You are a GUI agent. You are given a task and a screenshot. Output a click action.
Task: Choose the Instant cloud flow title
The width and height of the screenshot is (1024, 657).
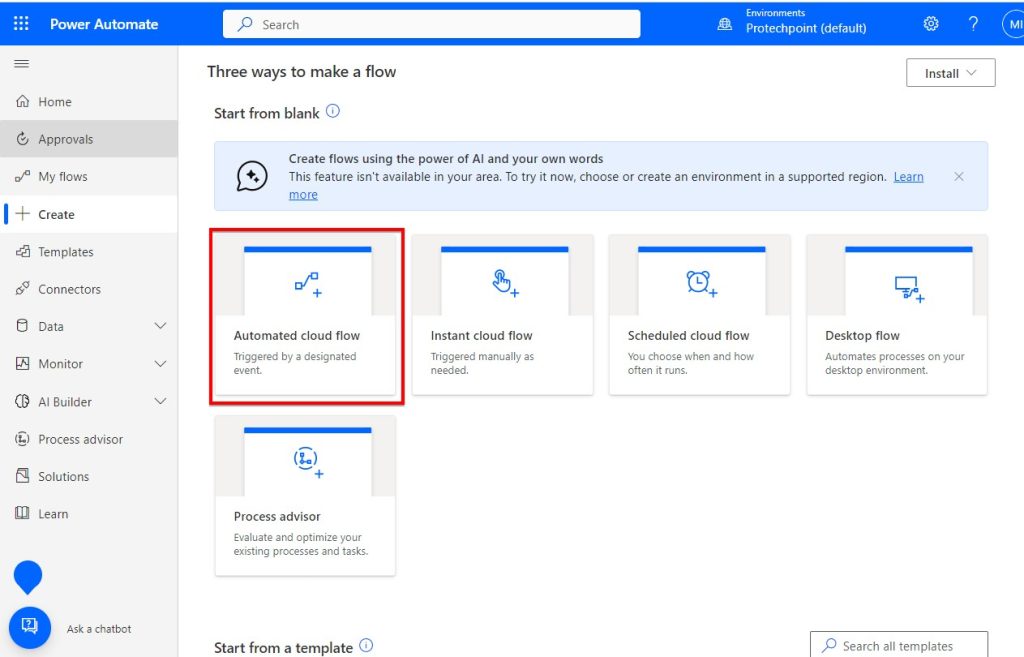click(x=481, y=335)
